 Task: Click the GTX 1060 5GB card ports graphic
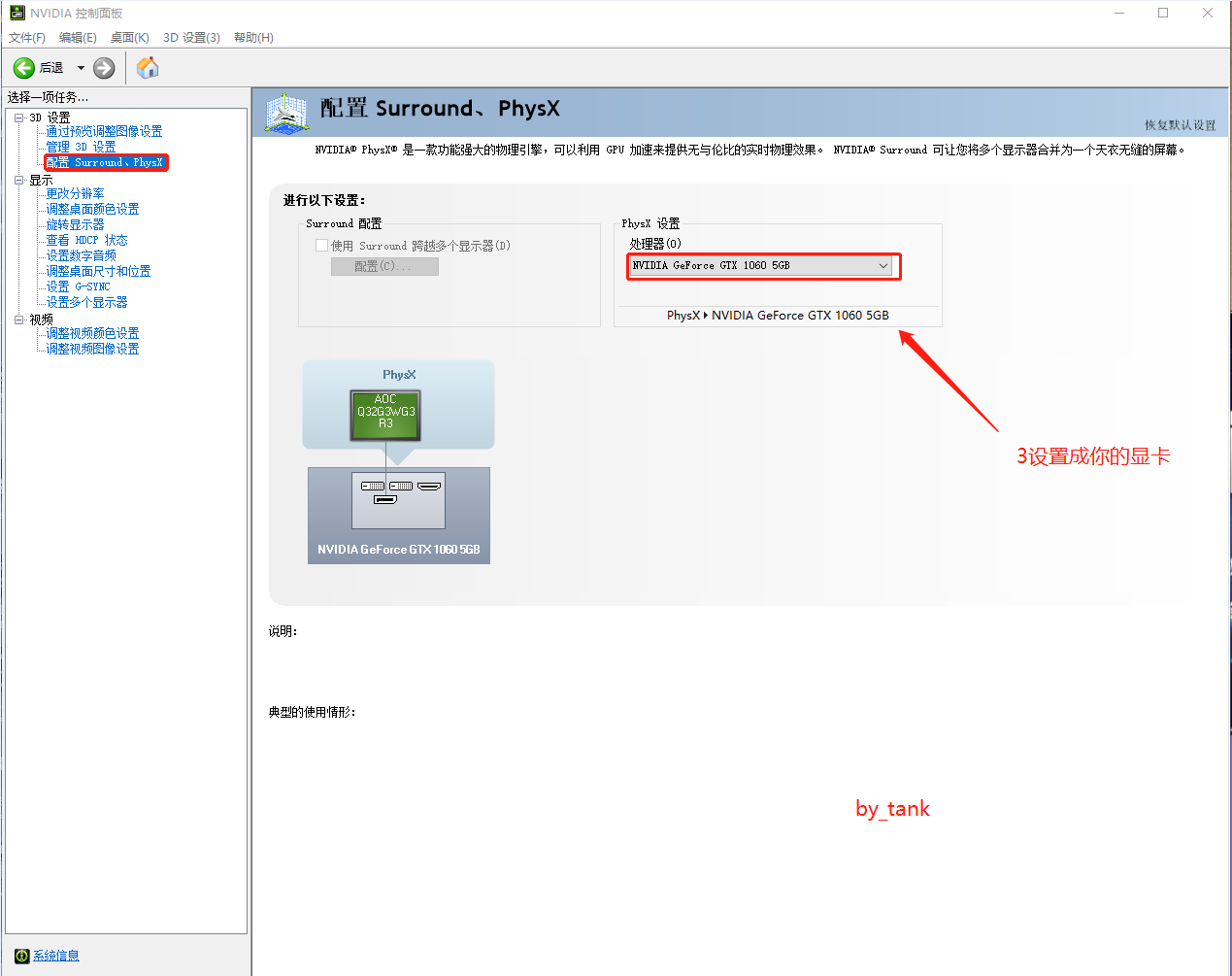[x=399, y=491]
